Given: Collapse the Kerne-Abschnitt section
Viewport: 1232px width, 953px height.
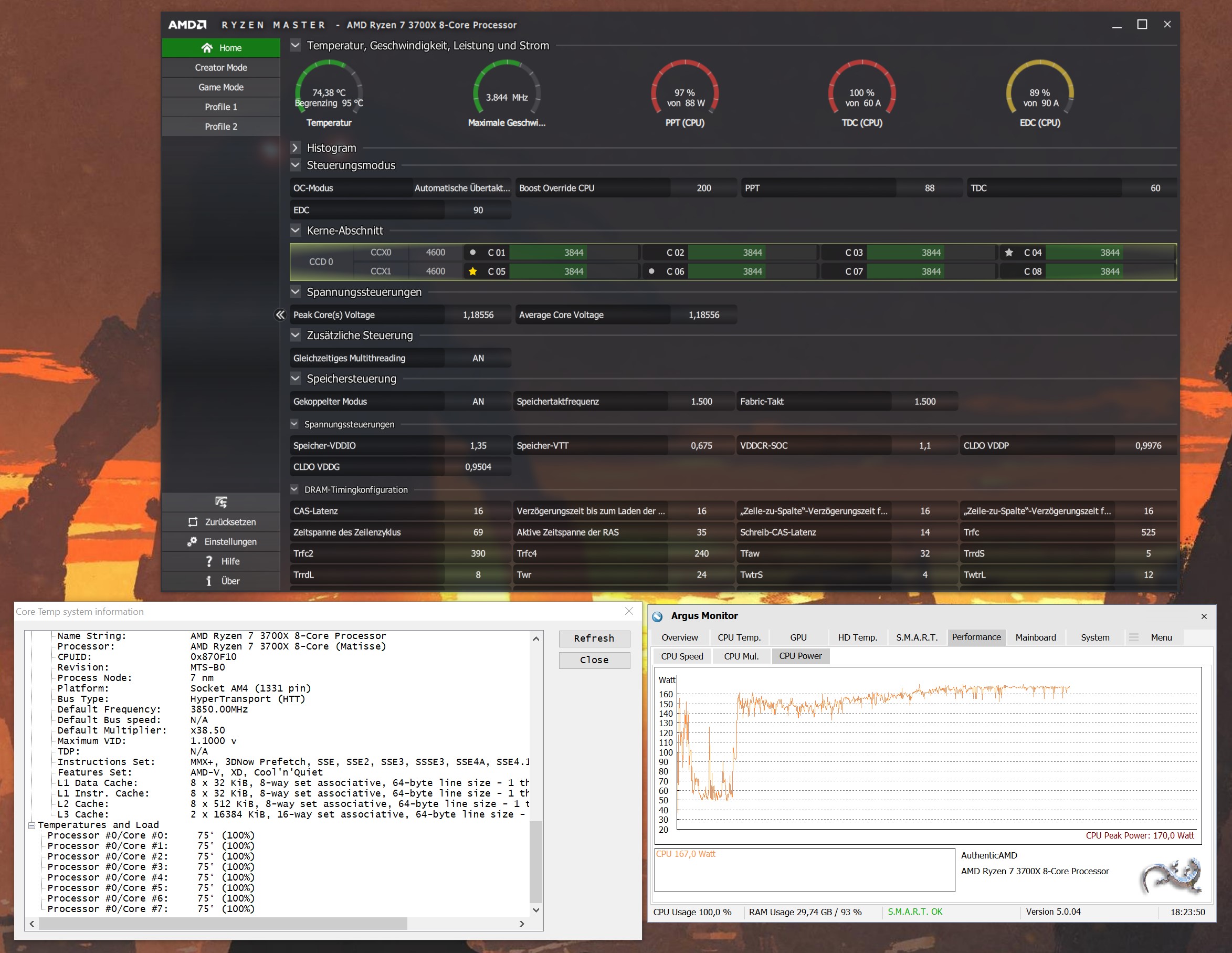Looking at the screenshot, I should pos(295,230).
